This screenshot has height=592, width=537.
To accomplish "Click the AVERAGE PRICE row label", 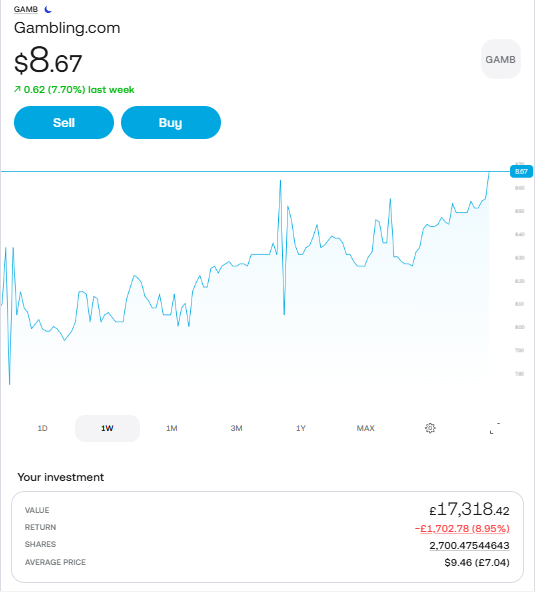I will tap(56, 562).
